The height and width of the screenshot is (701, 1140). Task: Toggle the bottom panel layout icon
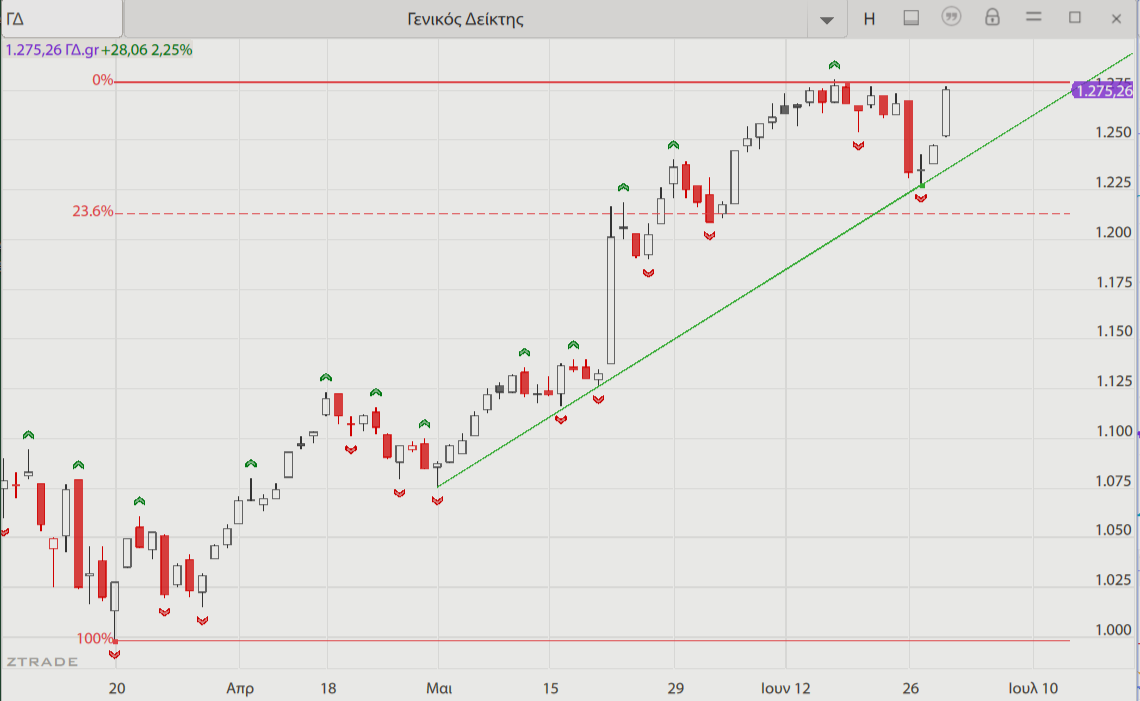click(x=911, y=18)
